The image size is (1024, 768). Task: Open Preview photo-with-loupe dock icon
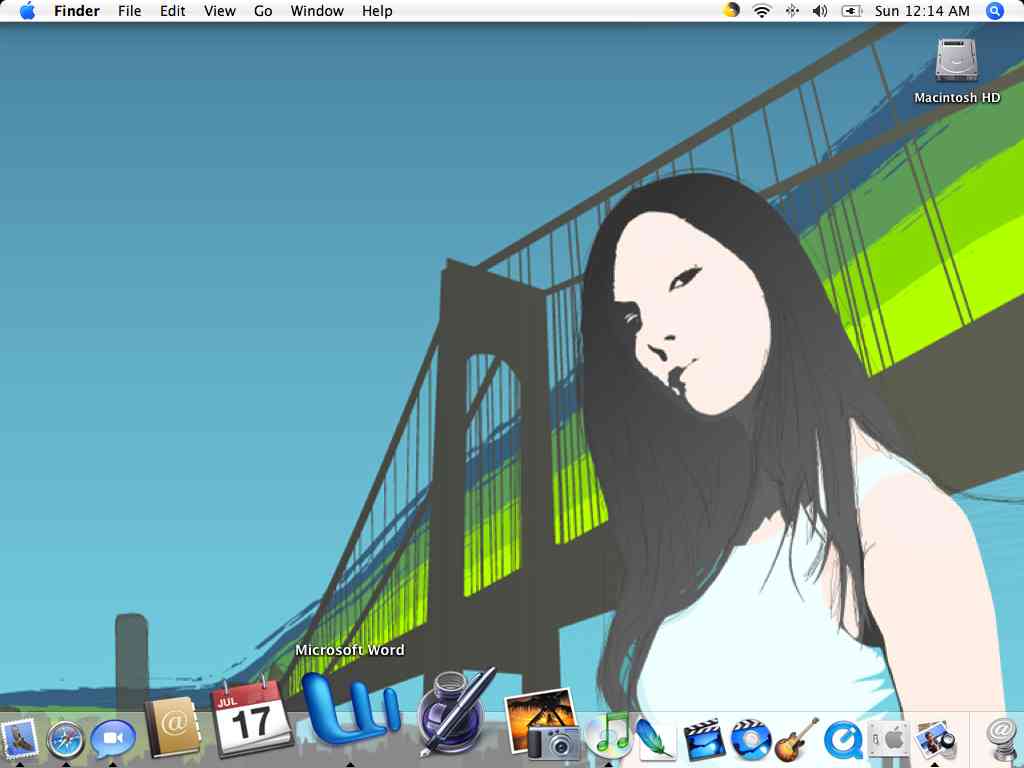coord(935,741)
